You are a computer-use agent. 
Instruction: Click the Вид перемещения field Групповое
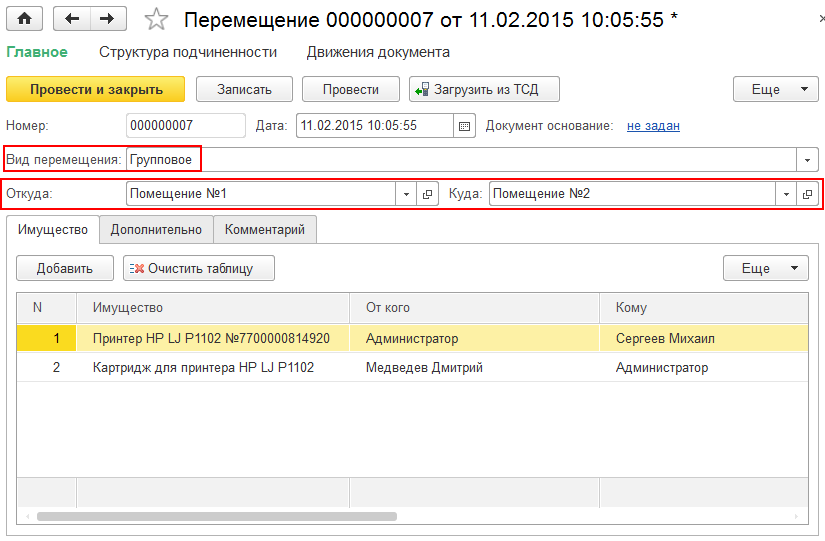[x=461, y=160]
